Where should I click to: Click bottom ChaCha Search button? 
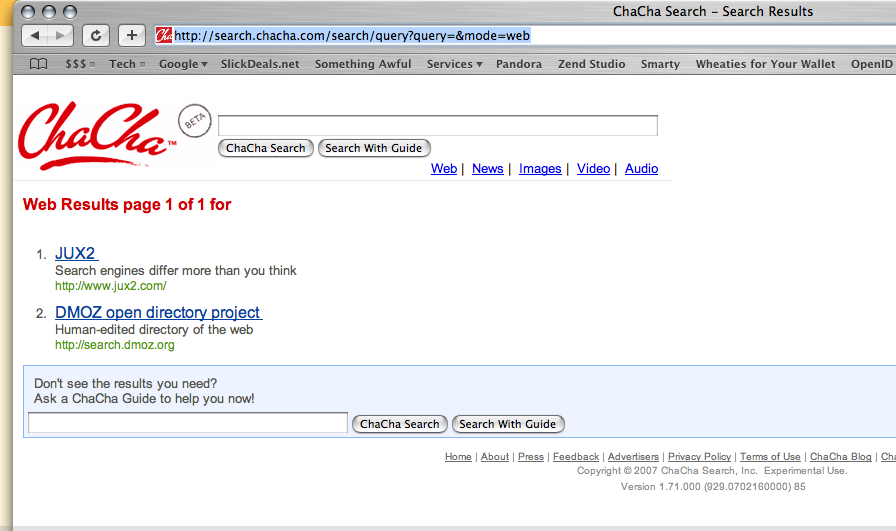click(399, 424)
